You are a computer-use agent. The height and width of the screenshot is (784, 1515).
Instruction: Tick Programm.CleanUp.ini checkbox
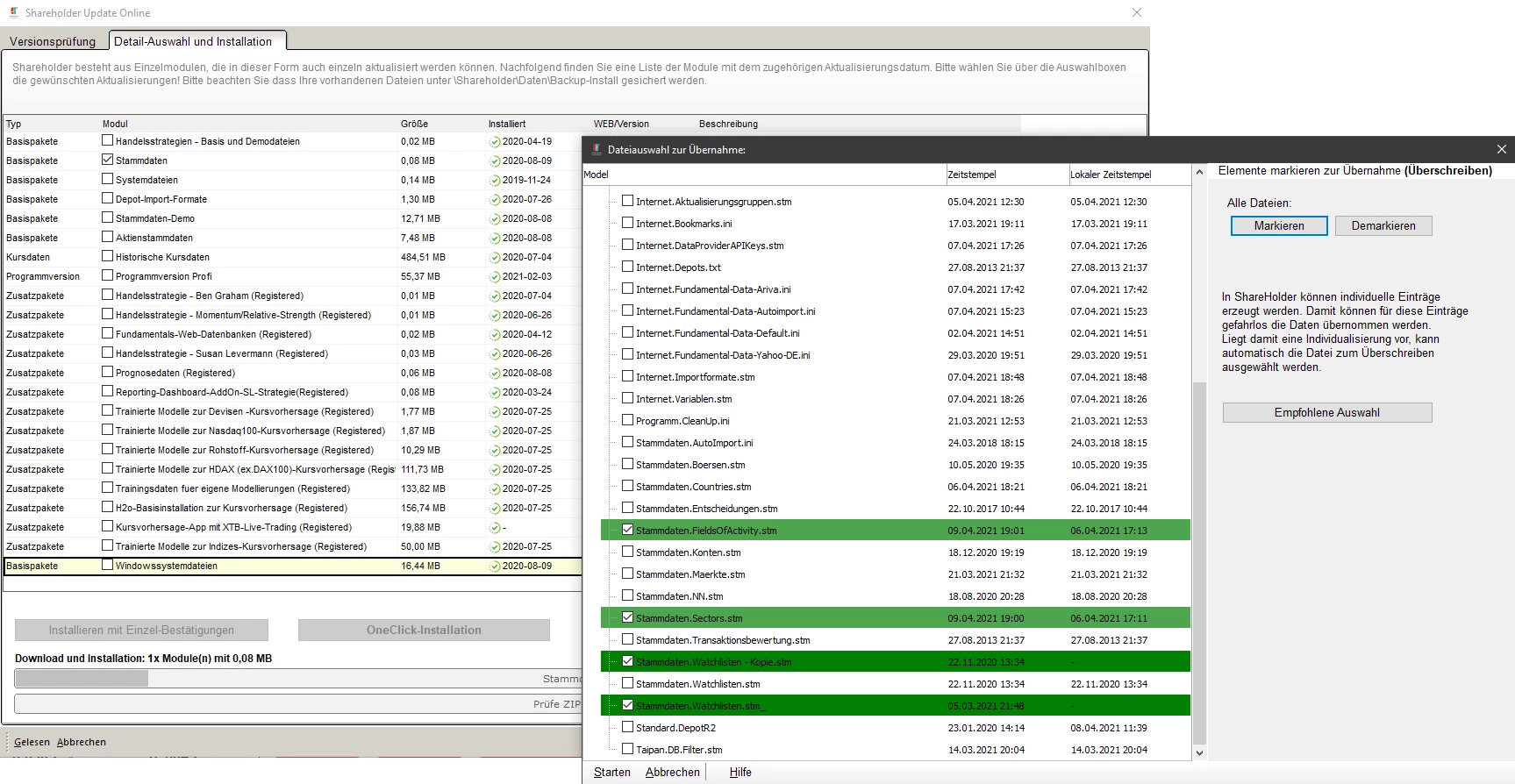pos(627,420)
